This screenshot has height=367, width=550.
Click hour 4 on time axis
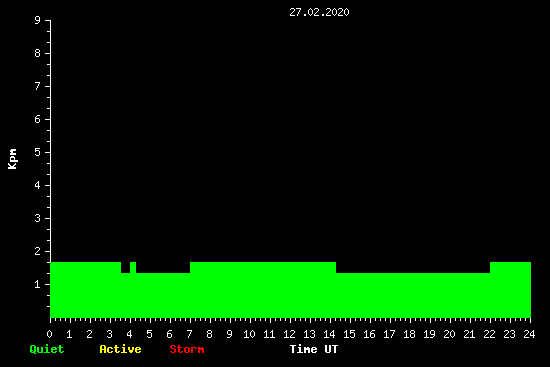(x=129, y=334)
